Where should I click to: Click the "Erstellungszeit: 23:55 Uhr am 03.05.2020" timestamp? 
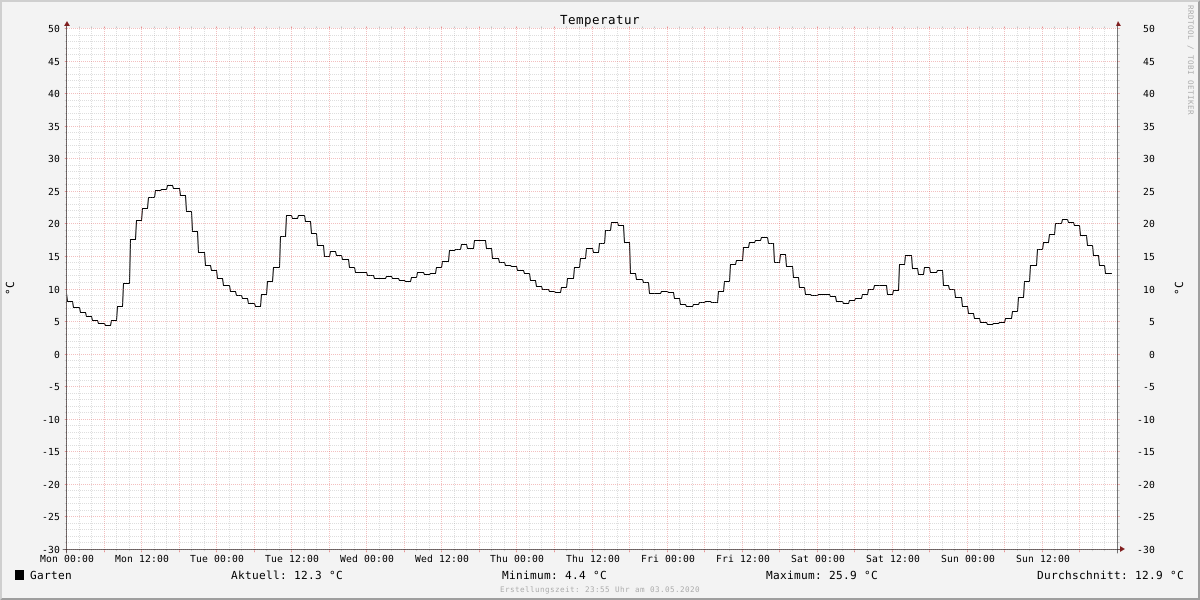tap(600, 590)
